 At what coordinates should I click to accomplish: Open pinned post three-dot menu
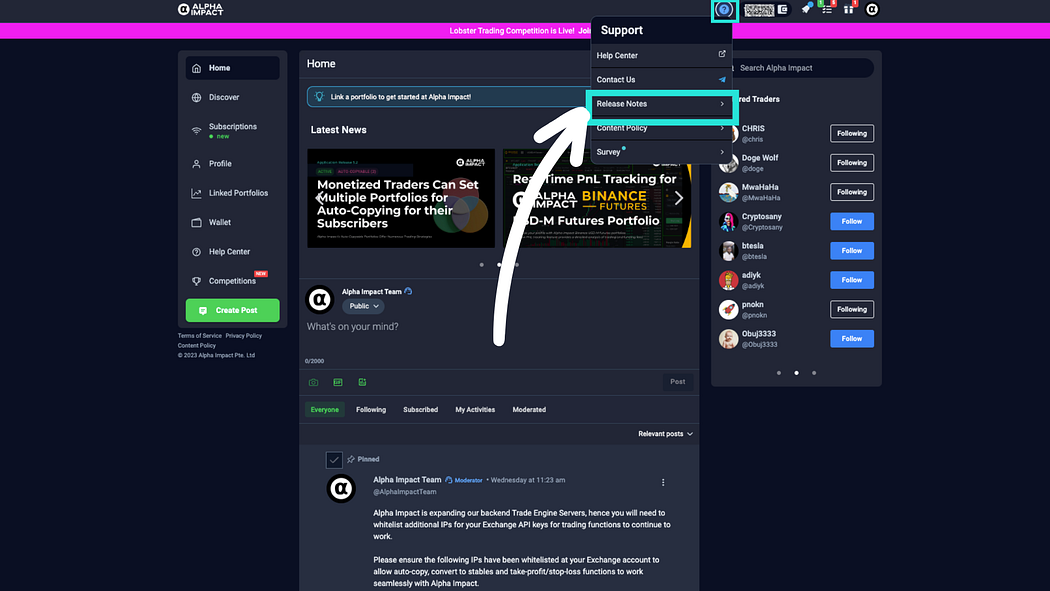click(x=663, y=483)
